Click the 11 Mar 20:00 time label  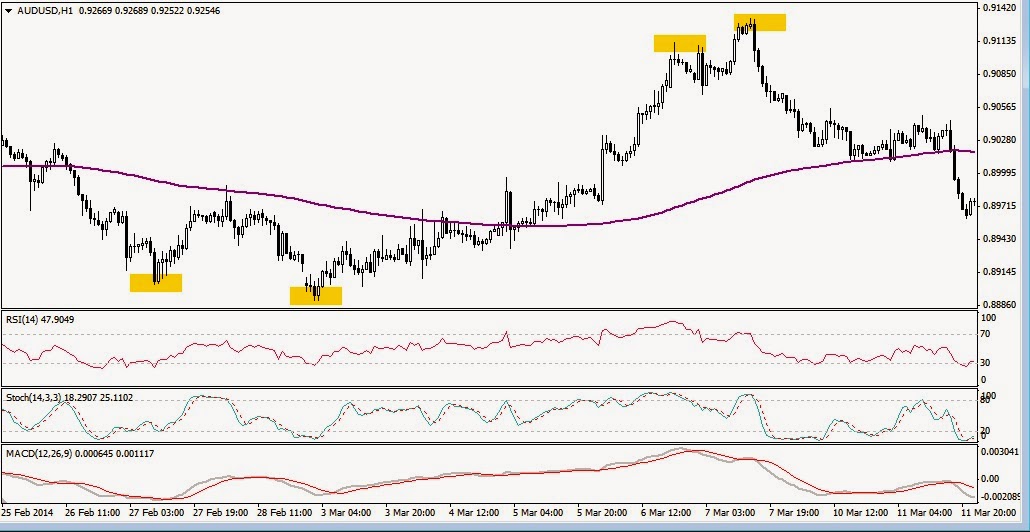tap(987, 512)
